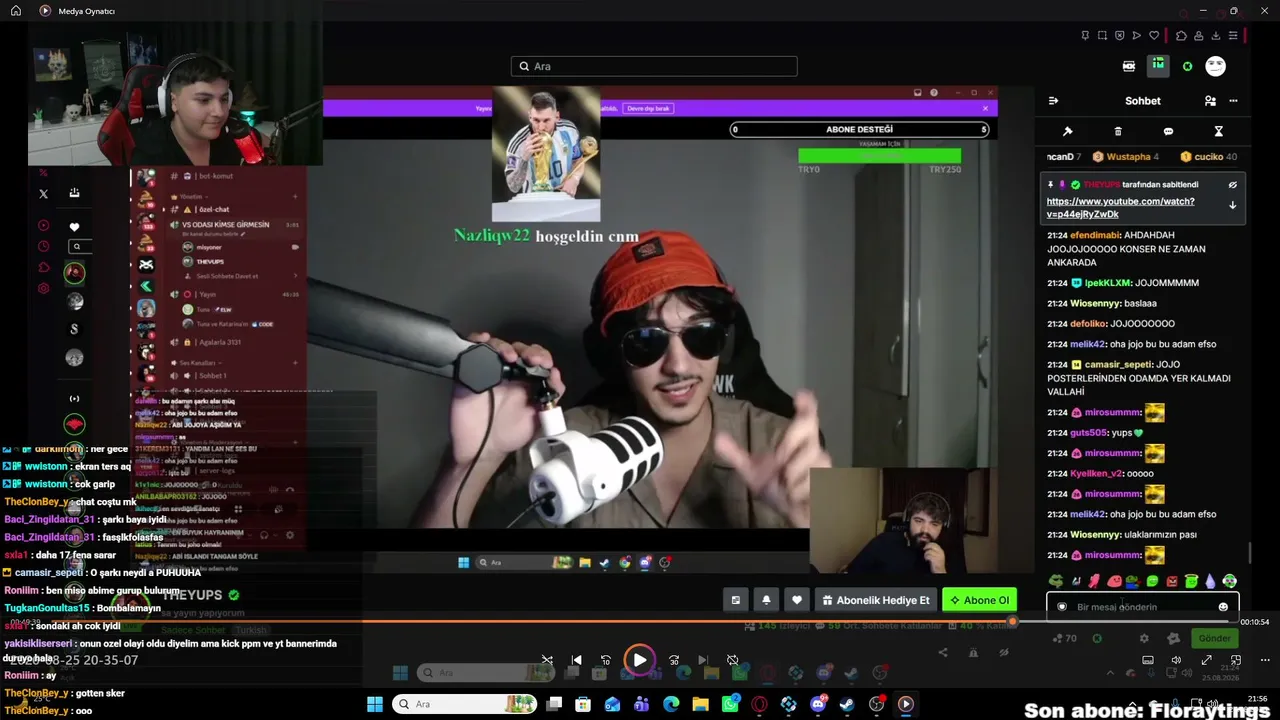Jump to the previous track
This screenshot has width=1280, height=720.
pyautogui.click(x=576, y=660)
